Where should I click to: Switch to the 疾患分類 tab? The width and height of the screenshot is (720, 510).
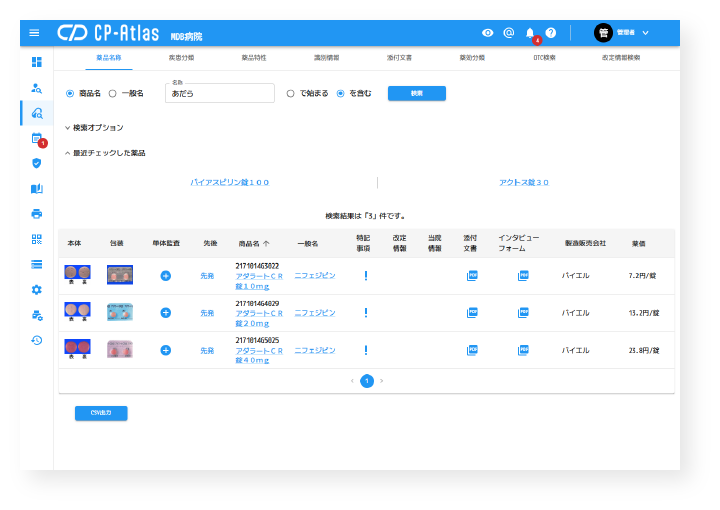[181, 58]
